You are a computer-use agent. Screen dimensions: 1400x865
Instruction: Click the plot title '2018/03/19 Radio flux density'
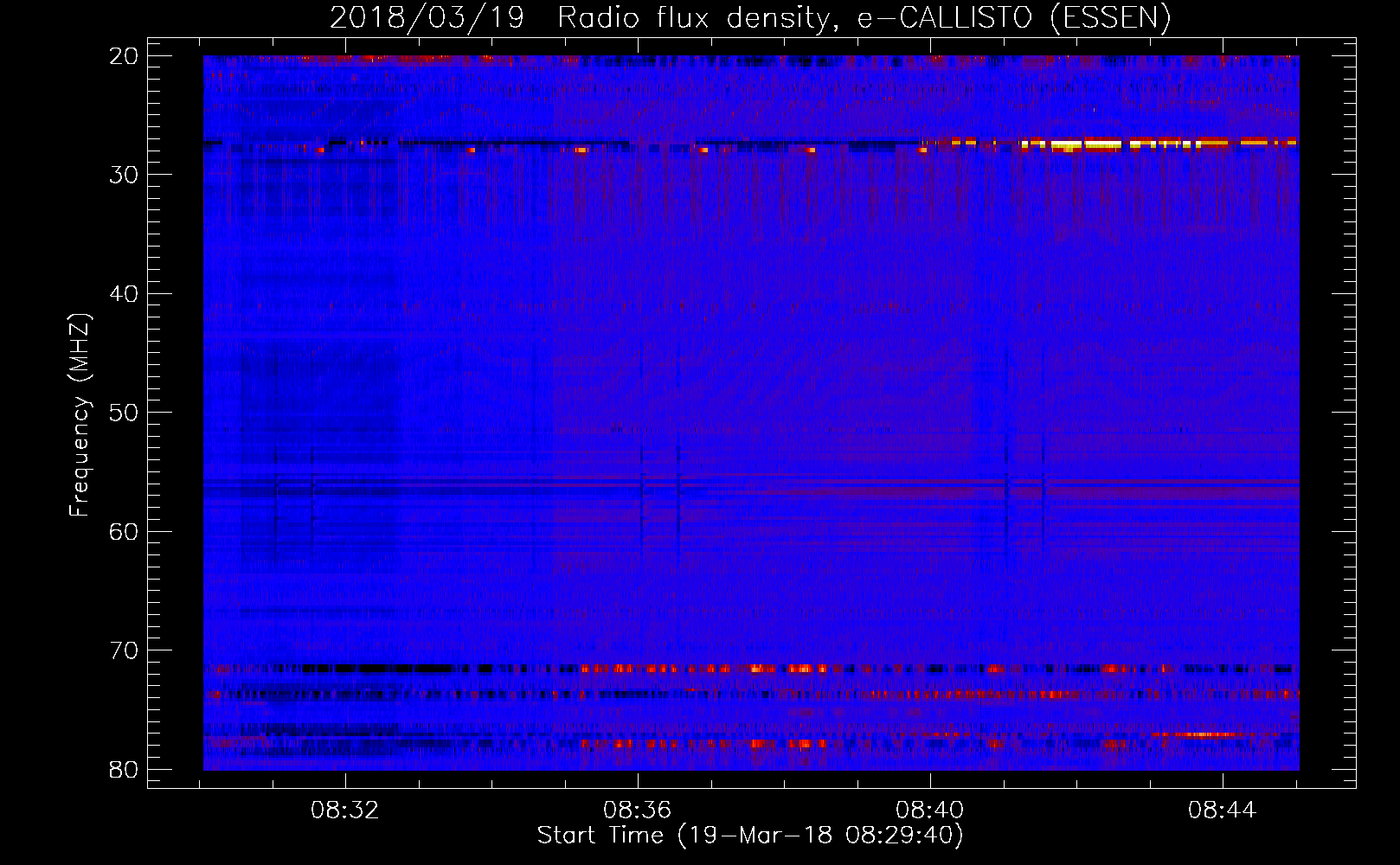pos(750,18)
